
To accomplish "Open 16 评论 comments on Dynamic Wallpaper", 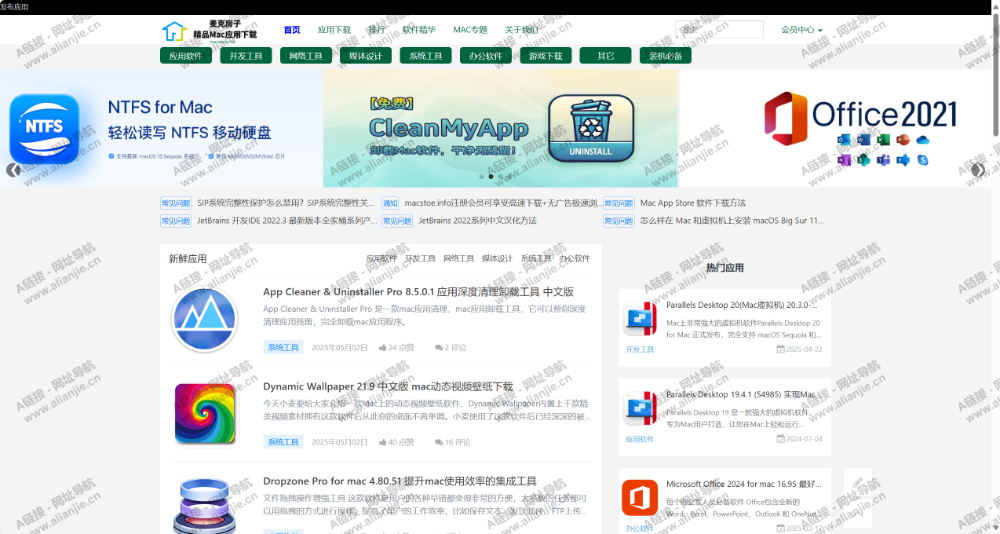I will point(453,441).
